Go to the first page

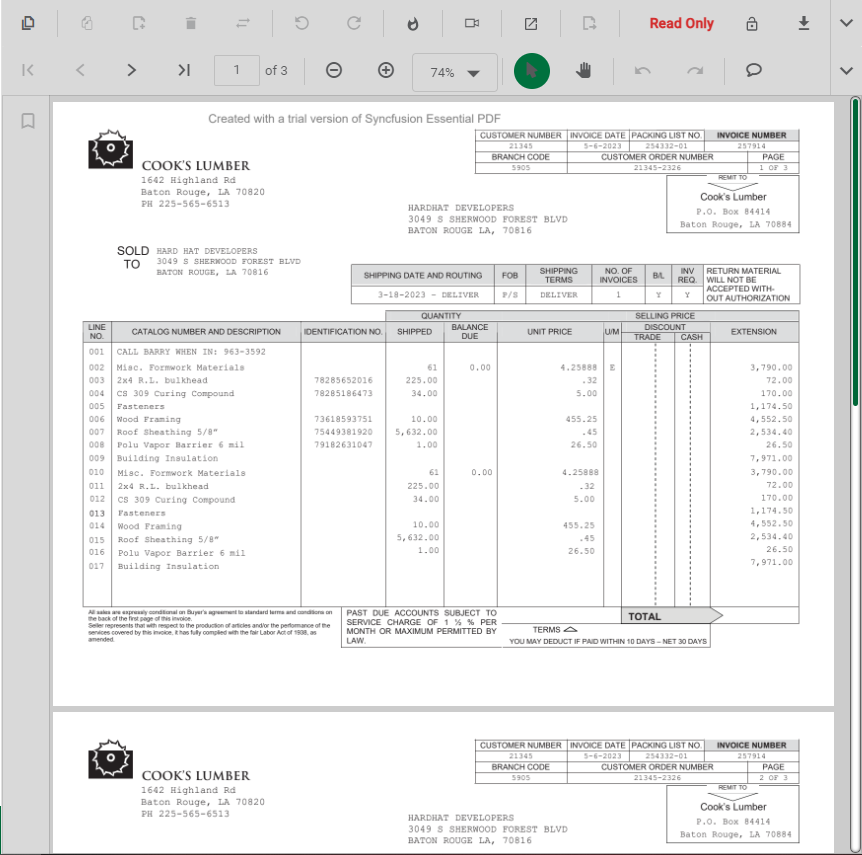[27, 70]
